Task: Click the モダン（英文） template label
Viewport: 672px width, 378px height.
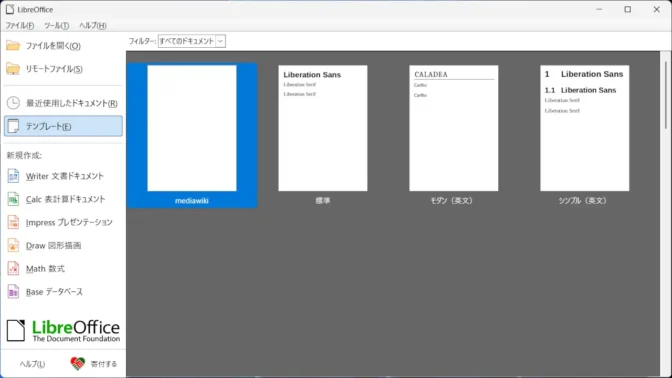Action: point(451,201)
